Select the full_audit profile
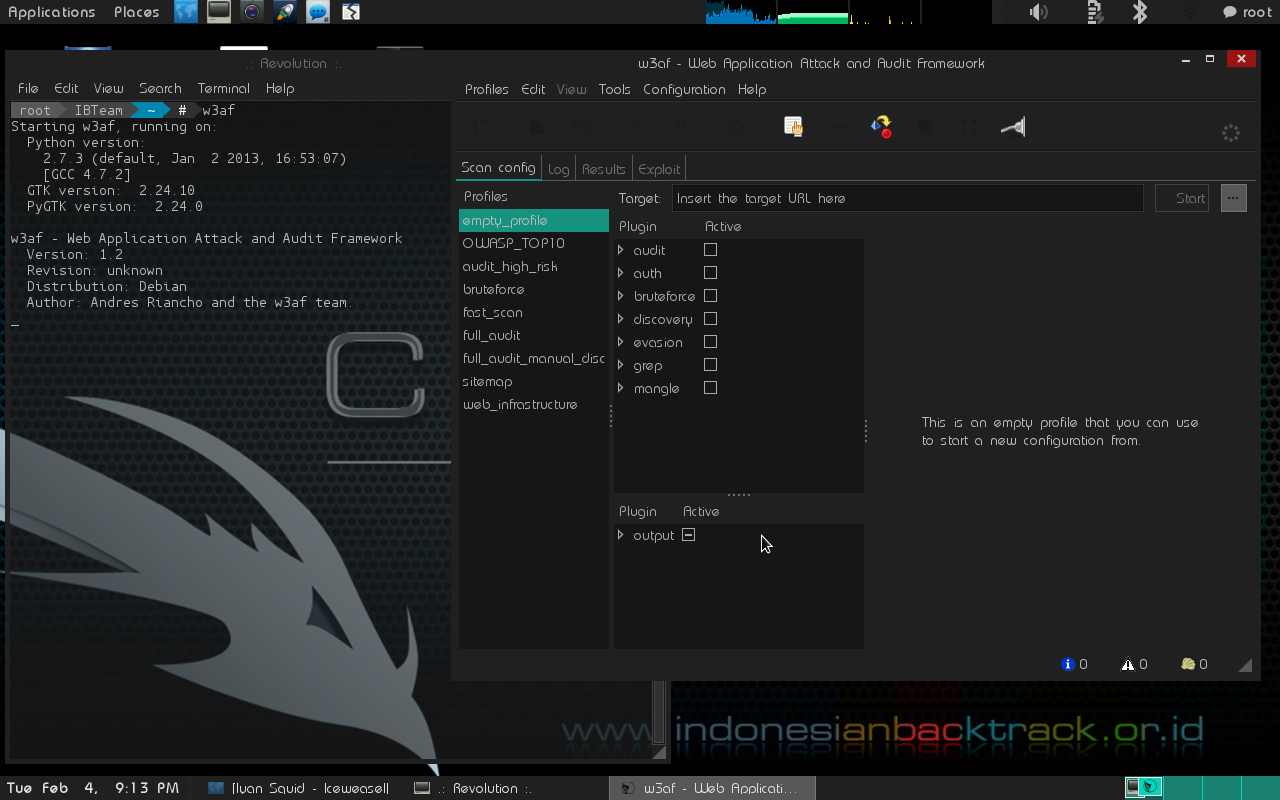 pyautogui.click(x=533, y=335)
